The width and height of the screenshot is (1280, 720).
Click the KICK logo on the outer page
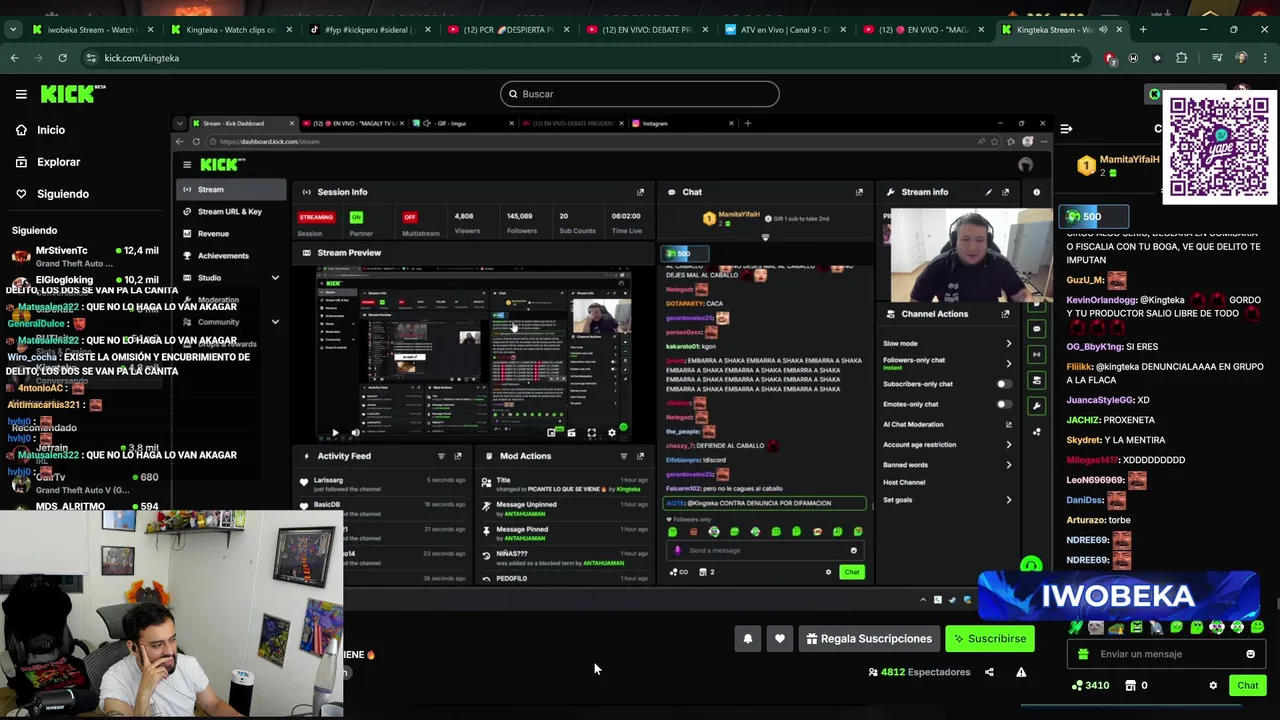point(73,94)
